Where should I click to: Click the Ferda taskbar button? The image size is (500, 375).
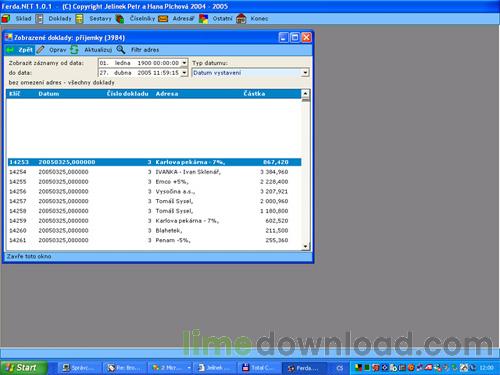point(303,368)
